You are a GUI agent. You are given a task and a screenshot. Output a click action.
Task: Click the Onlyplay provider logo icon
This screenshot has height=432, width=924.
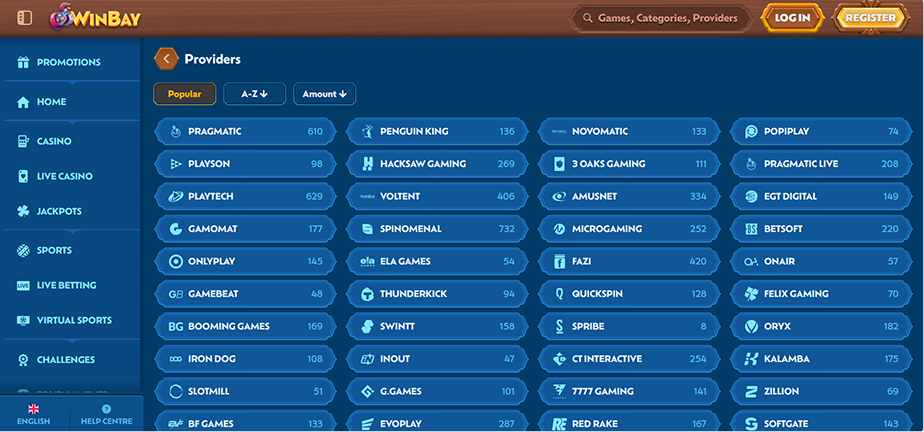point(175,262)
